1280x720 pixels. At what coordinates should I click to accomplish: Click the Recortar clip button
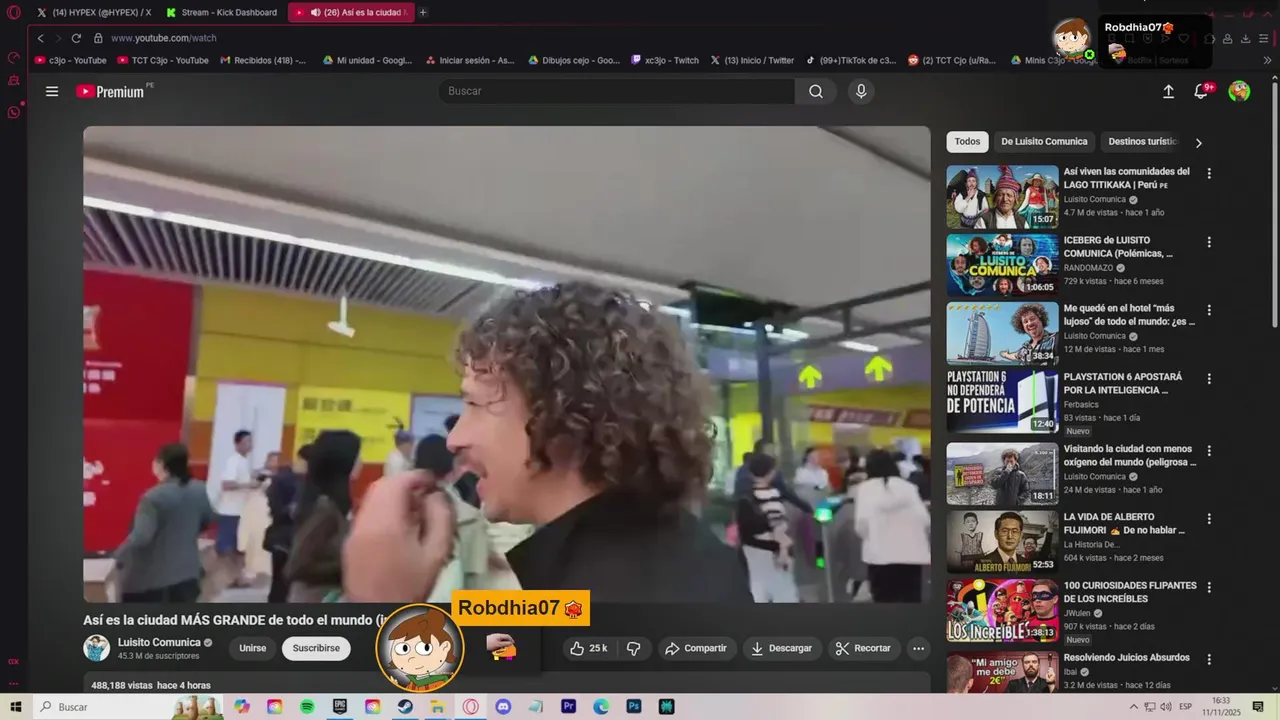(863, 648)
